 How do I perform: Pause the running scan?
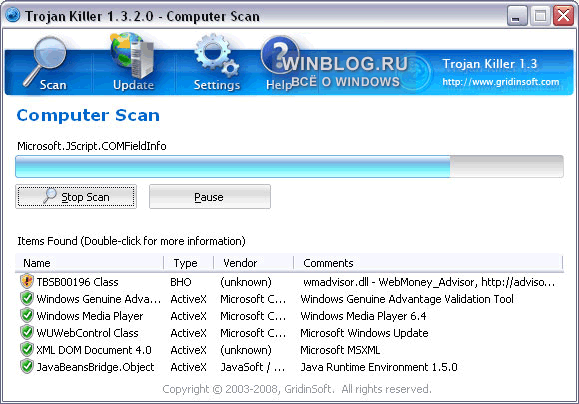(210, 197)
